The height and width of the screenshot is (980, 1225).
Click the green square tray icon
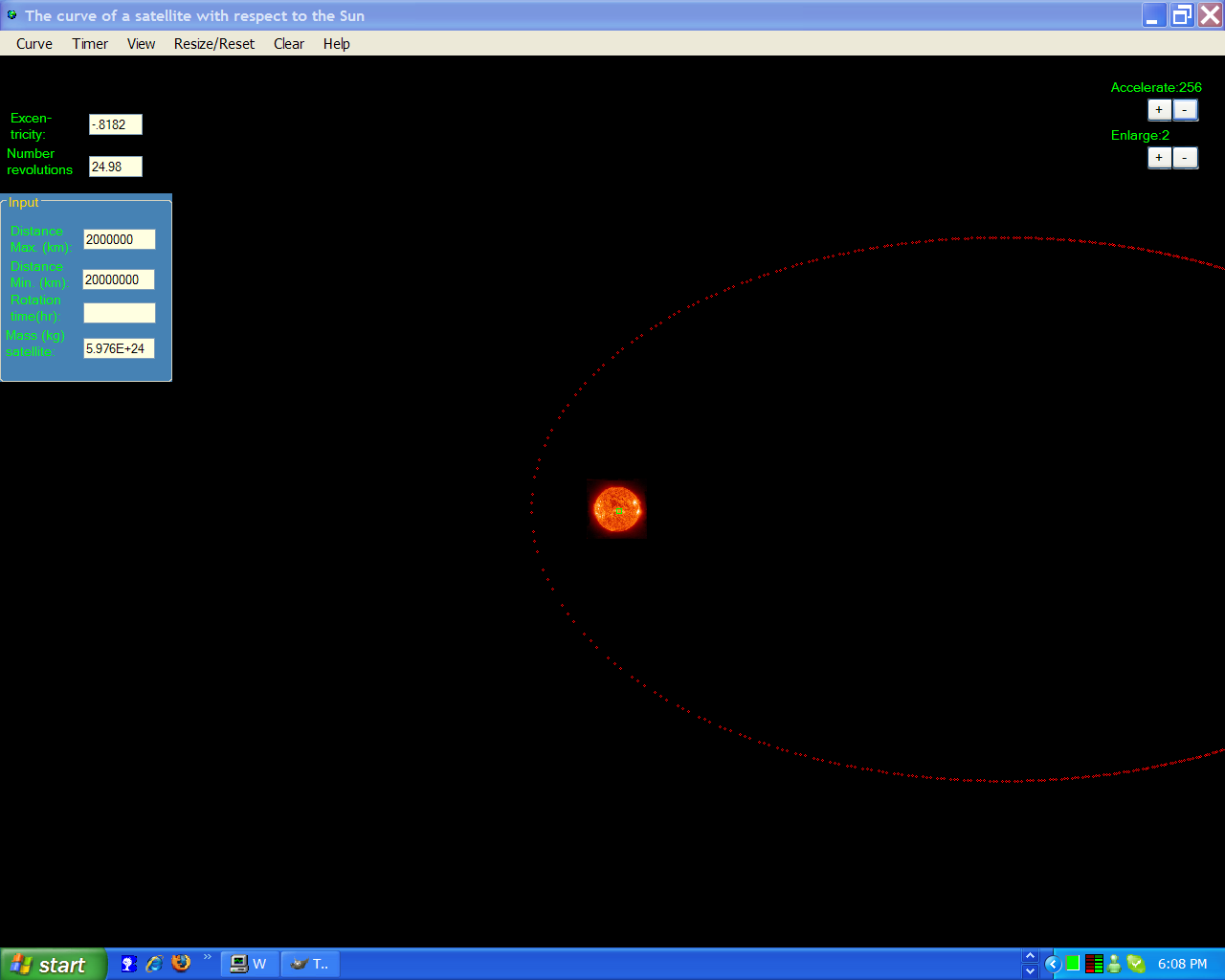[1073, 964]
